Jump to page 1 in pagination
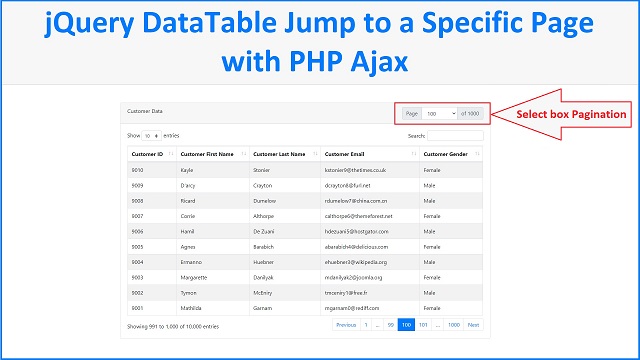The height and width of the screenshot is (360, 640). point(366,325)
